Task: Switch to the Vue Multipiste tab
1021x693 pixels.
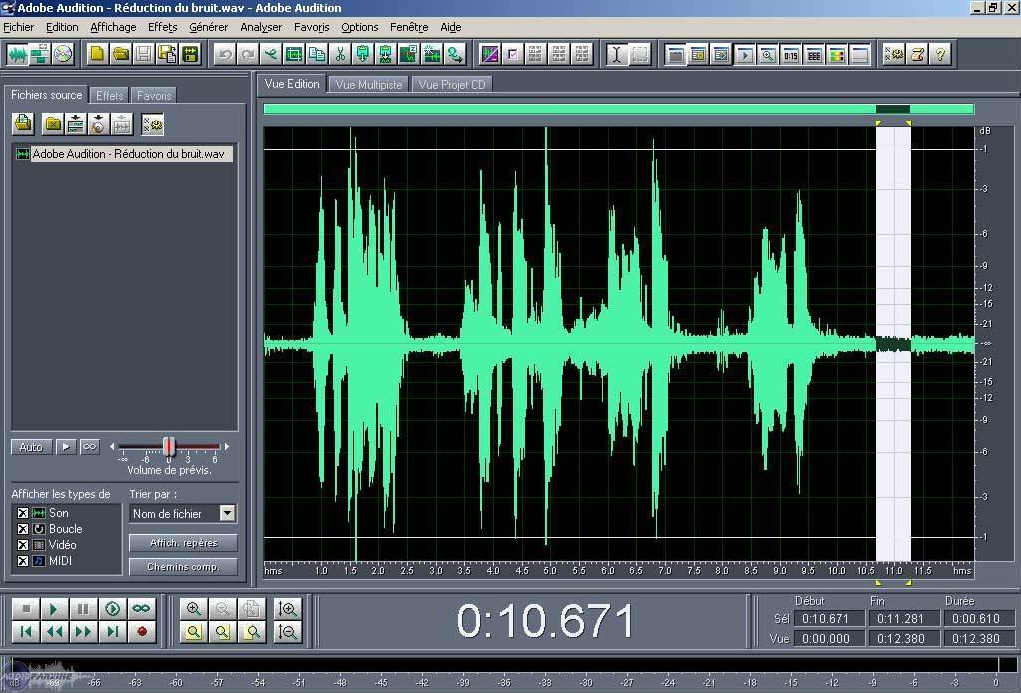Action: pos(369,85)
